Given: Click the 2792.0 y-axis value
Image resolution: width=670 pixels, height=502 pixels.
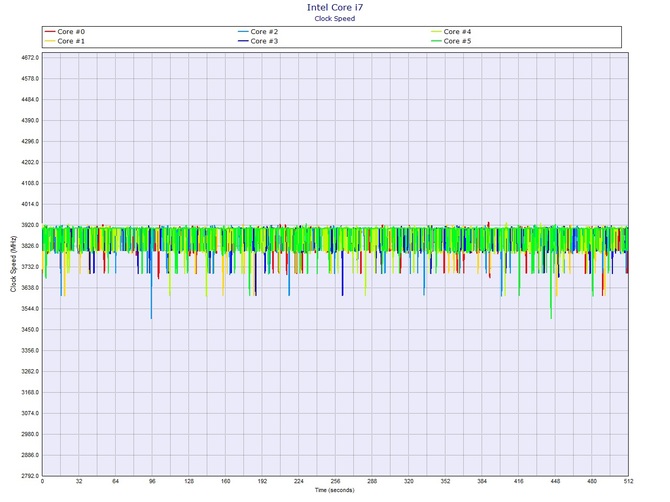Looking at the screenshot, I should pyautogui.click(x=30, y=476).
